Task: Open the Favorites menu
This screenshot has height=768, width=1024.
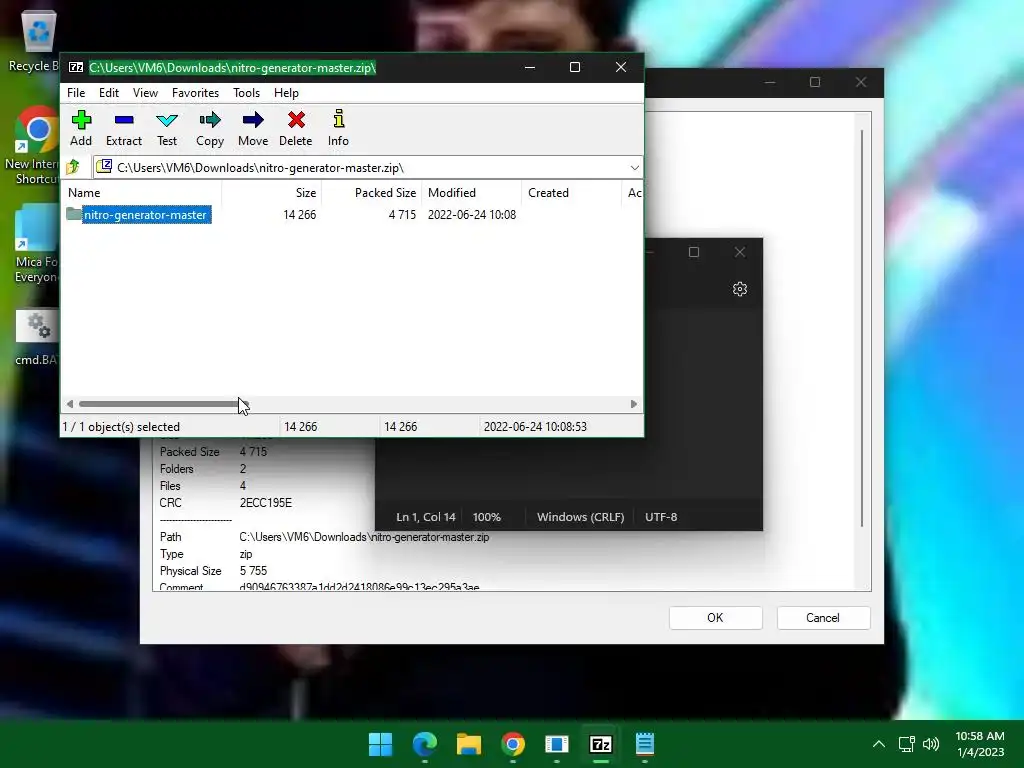Action: click(195, 93)
